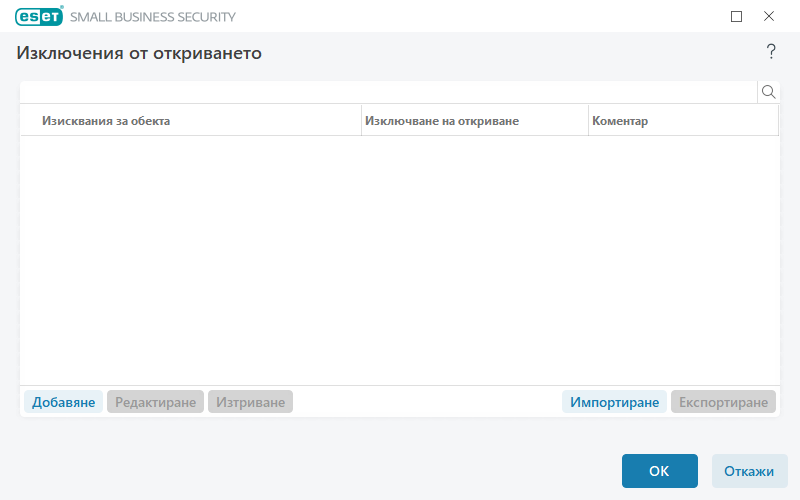Click the Експортиране button
Image resolution: width=800 pixels, height=500 pixels.
[723, 402]
